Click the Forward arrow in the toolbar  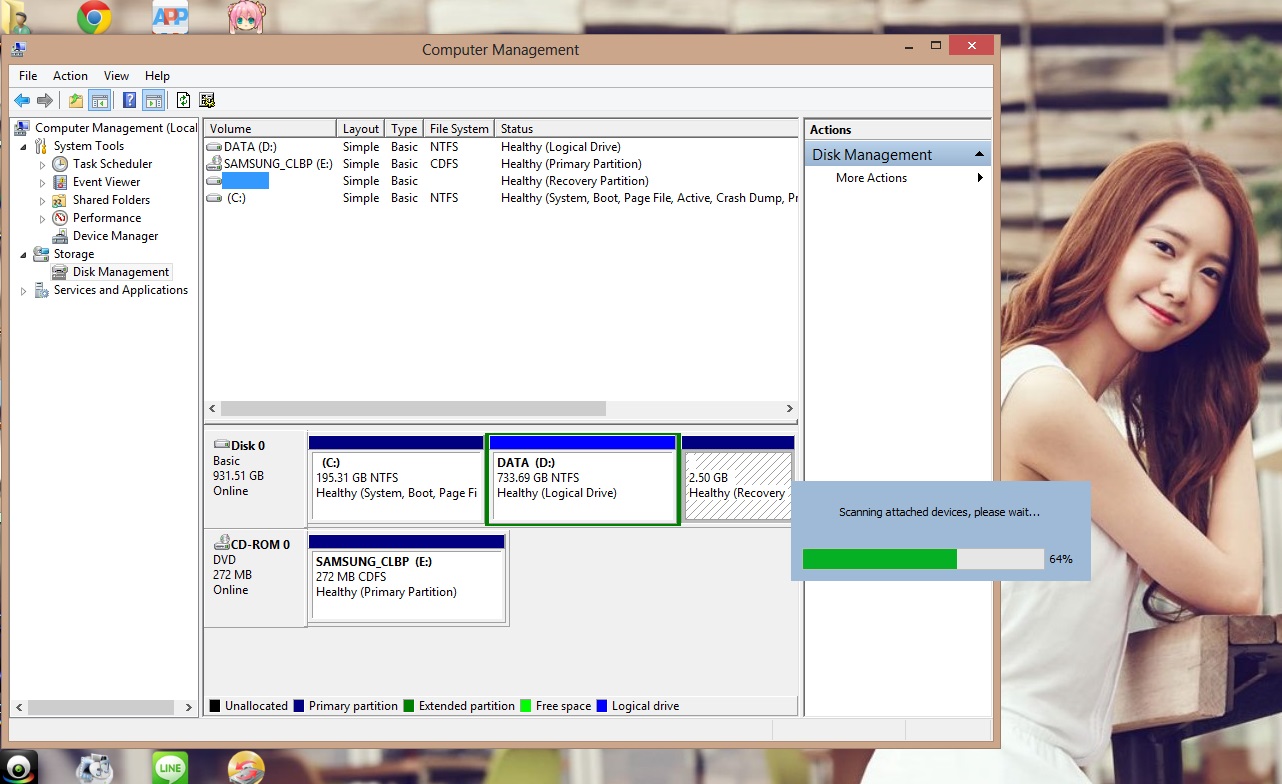[45, 100]
